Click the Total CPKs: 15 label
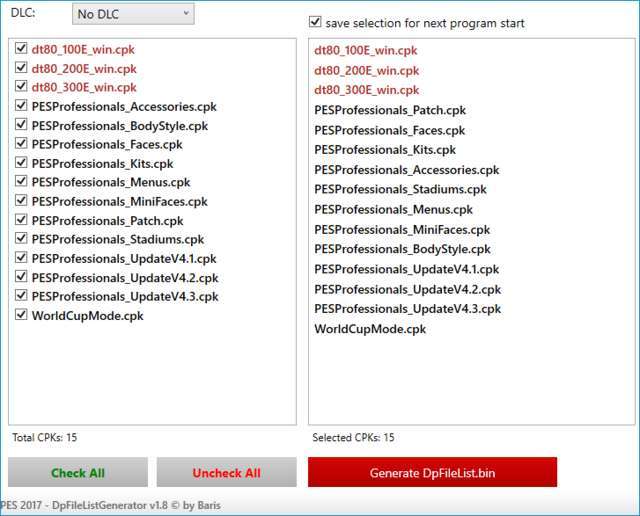The height and width of the screenshot is (516, 640). pos(44,438)
